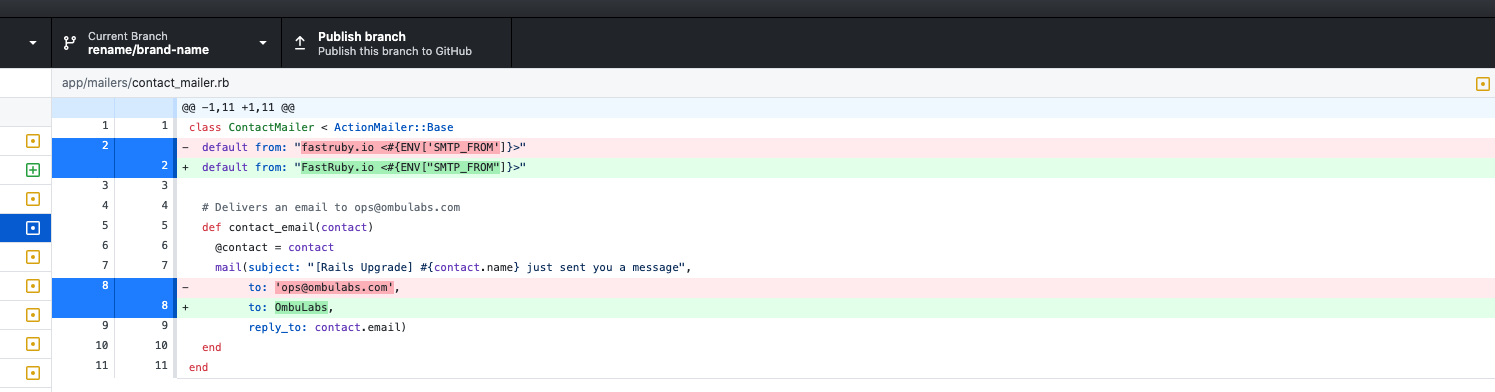Viewport: 1495px width, 392px height.
Task: Click the reply_to: contact.email) line
Action: (x=328, y=327)
